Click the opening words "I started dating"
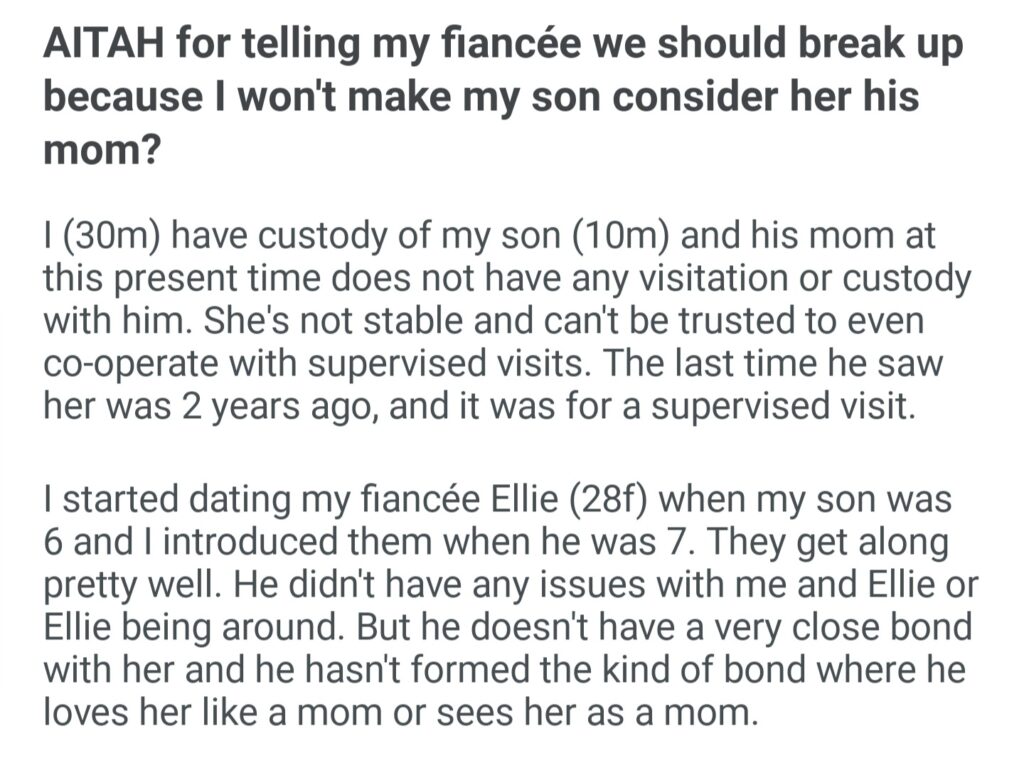1024x768 pixels. tap(162, 497)
